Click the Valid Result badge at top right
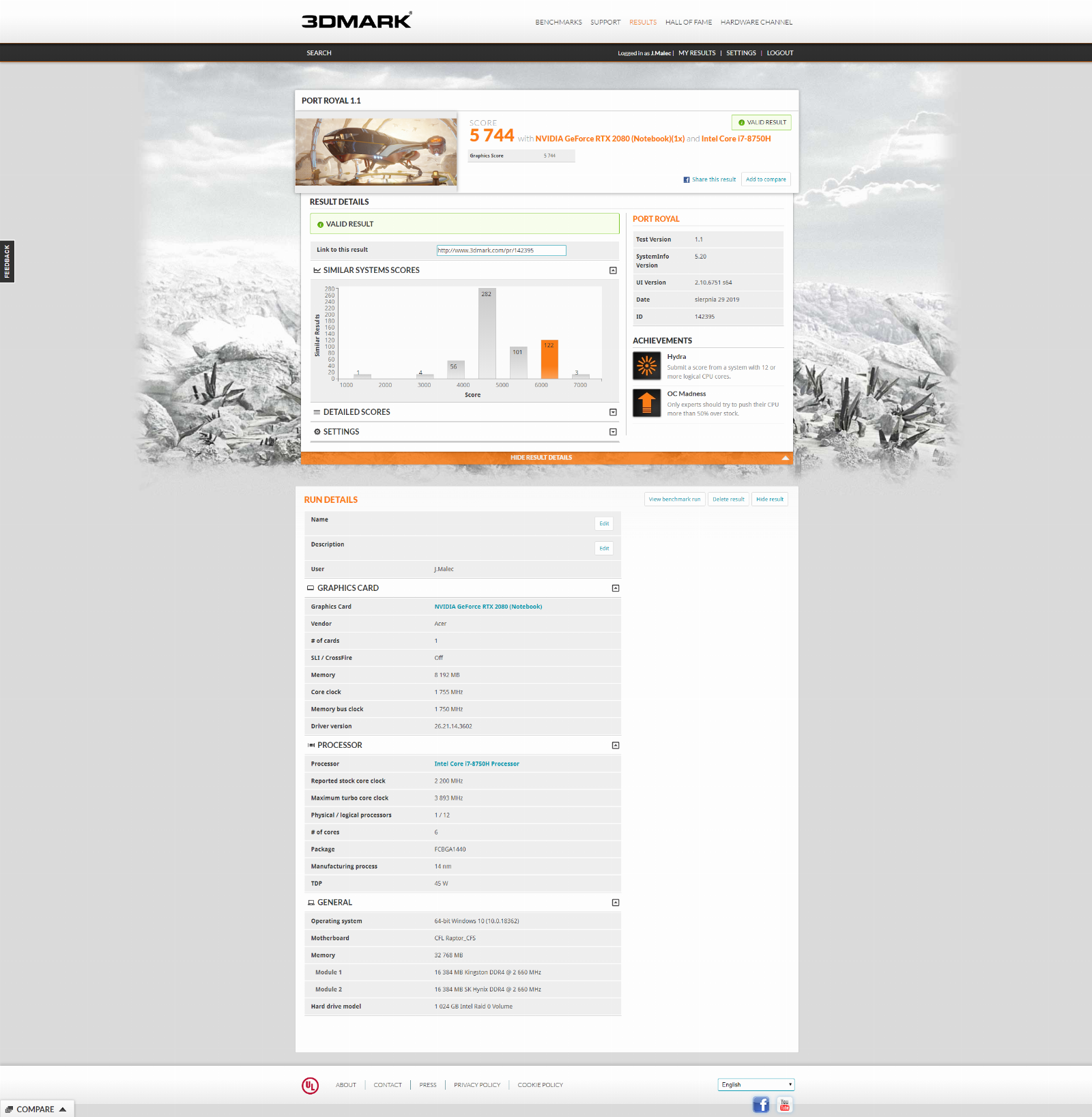Image resolution: width=1092 pixels, height=1117 pixels. (762, 122)
